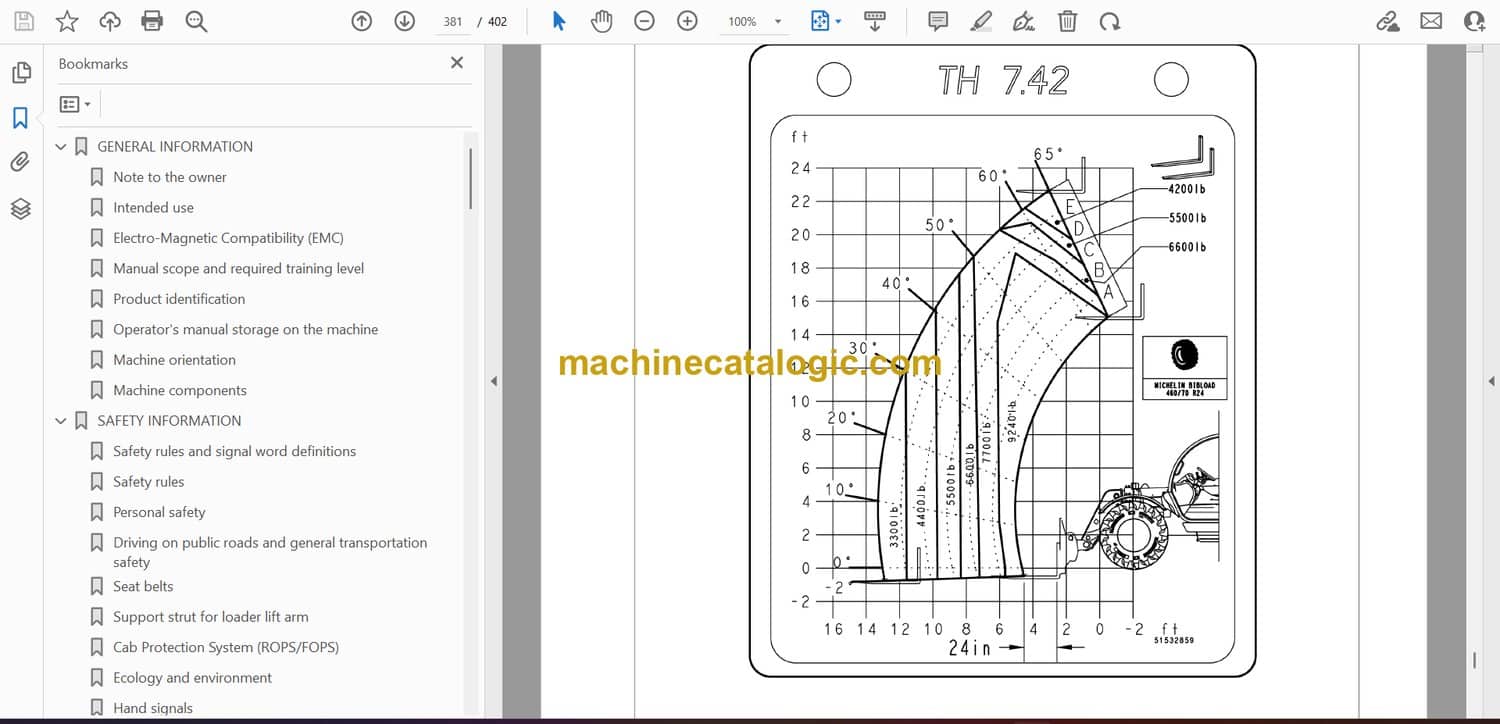Collapse the left navigation pane arrow
1500x724 pixels.
click(492, 381)
